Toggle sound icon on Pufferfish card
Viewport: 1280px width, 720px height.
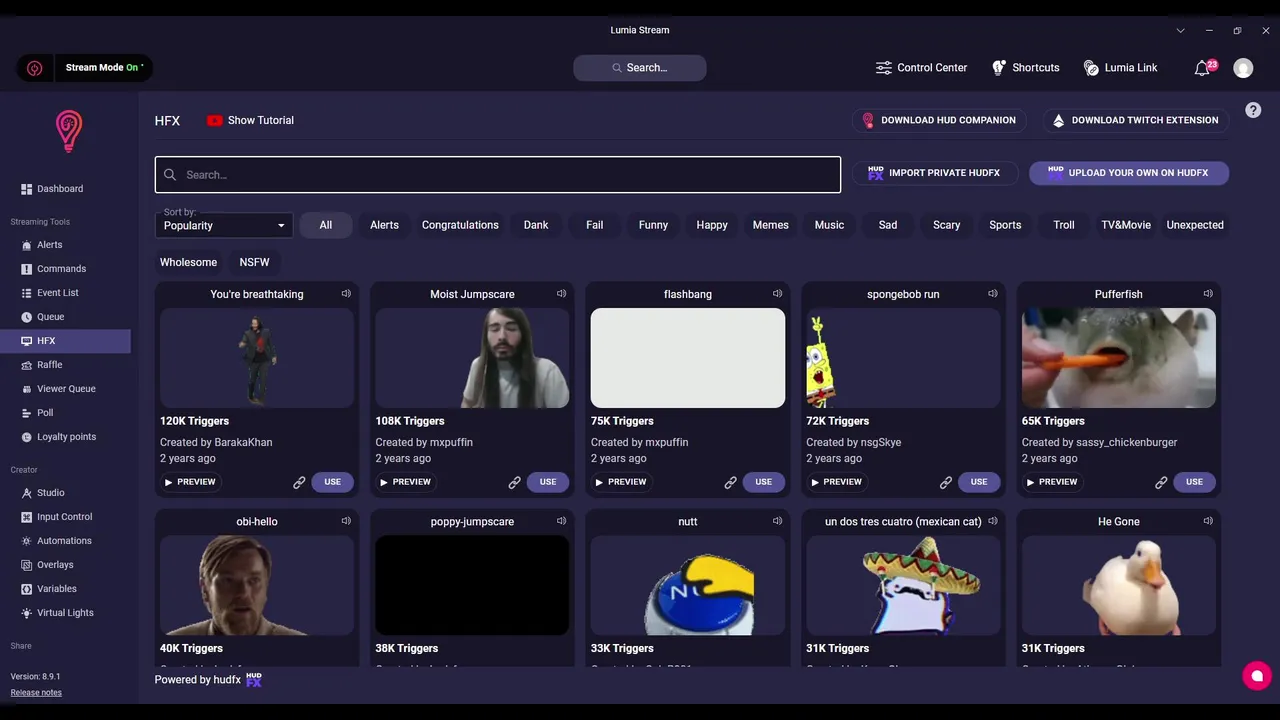1208,294
